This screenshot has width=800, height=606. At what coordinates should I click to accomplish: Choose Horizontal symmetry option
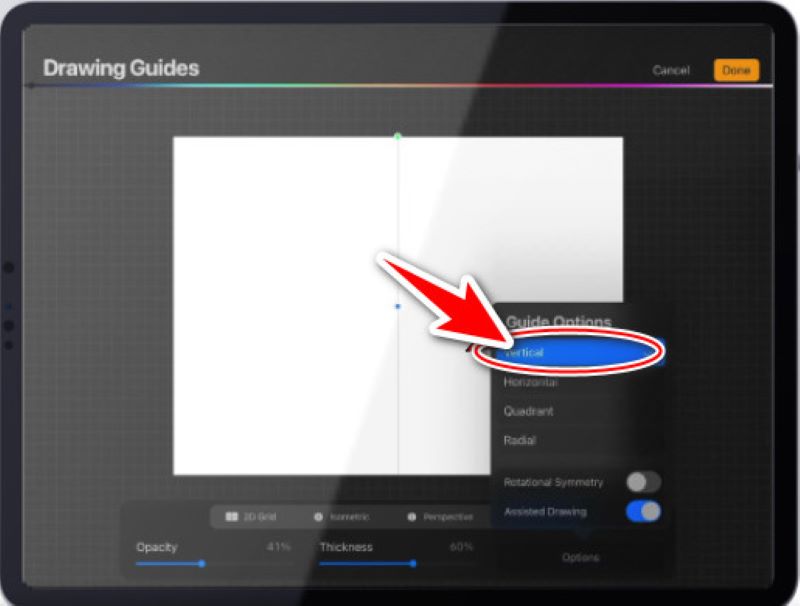pyautogui.click(x=532, y=382)
